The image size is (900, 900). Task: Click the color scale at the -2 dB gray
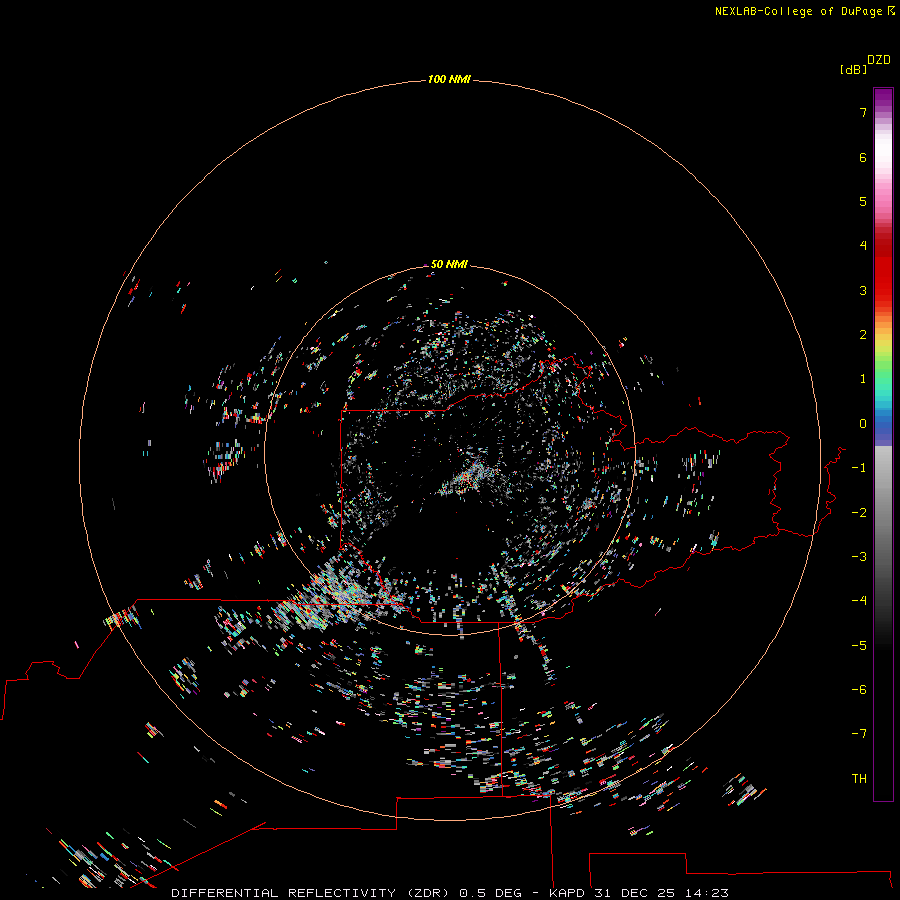tap(883, 513)
